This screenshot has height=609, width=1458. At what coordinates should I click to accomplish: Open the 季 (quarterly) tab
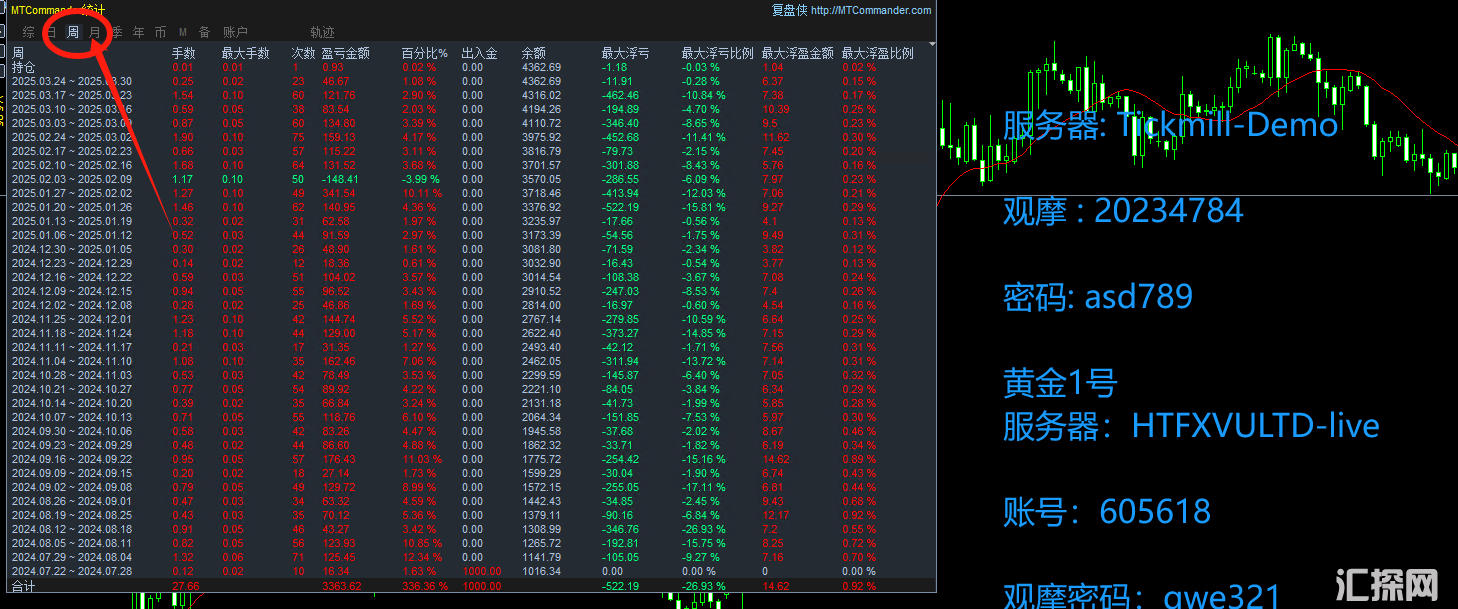117,32
